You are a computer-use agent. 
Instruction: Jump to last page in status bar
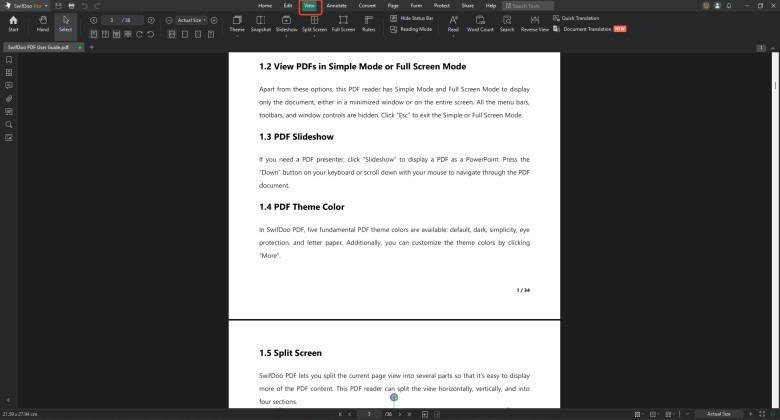pyautogui.click(x=409, y=414)
